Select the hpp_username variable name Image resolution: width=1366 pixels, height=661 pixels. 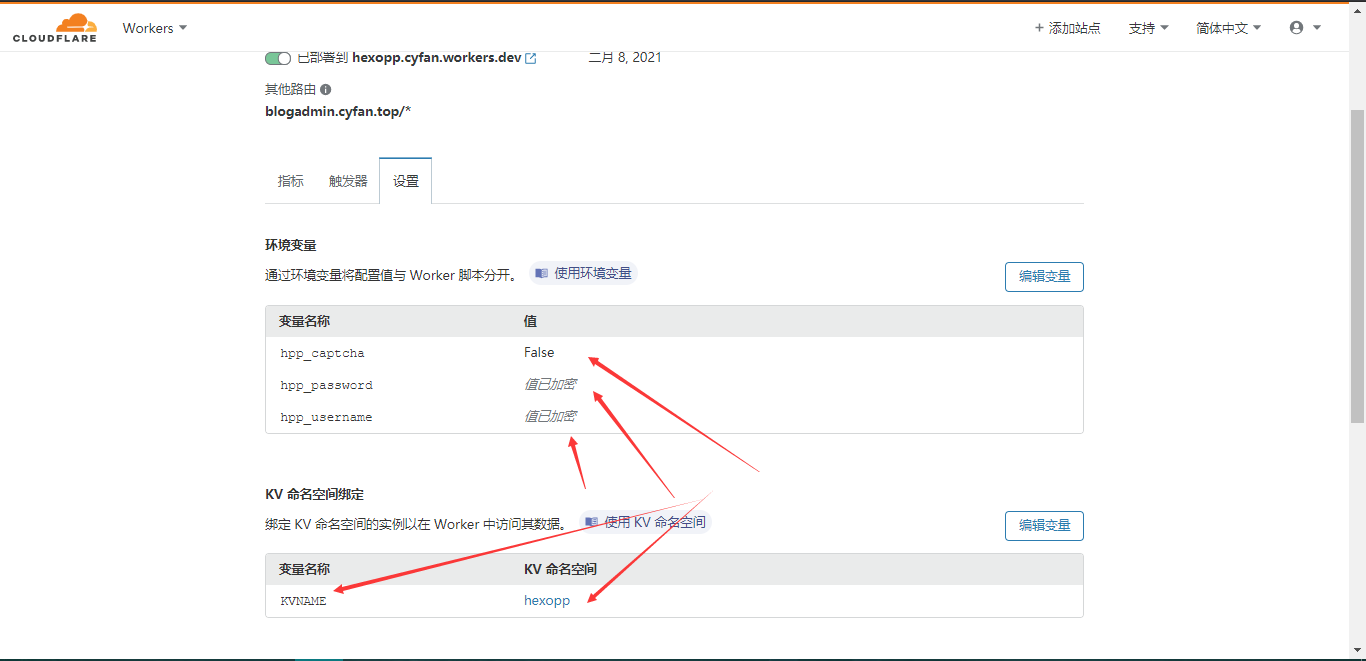pos(326,417)
